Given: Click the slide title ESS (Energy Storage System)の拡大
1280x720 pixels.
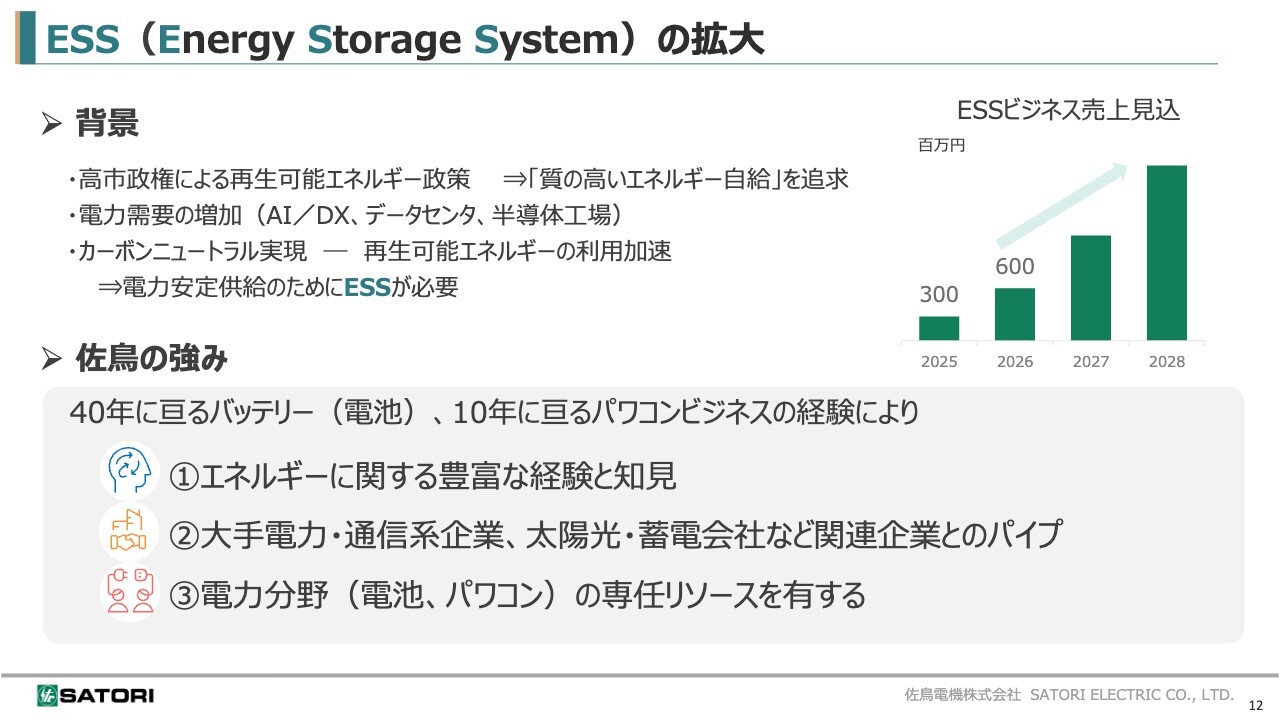Looking at the screenshot, I should 405,40.
